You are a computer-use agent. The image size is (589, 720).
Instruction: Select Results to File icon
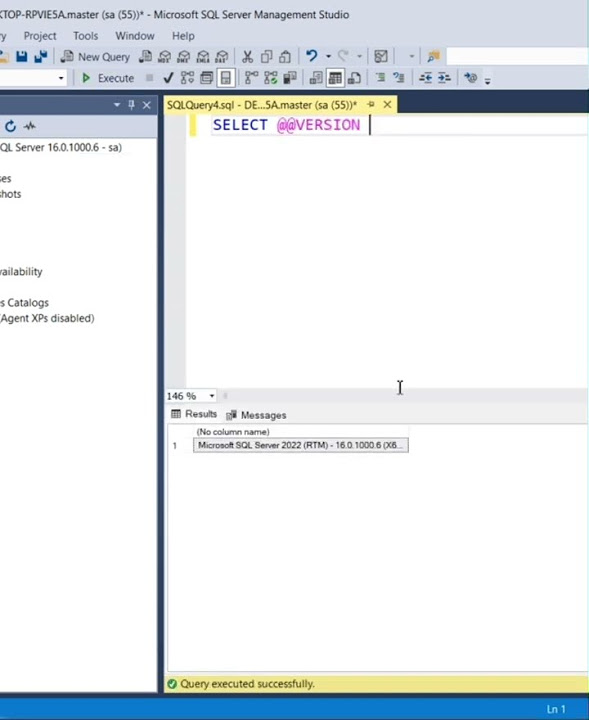[x=354, y=78]
